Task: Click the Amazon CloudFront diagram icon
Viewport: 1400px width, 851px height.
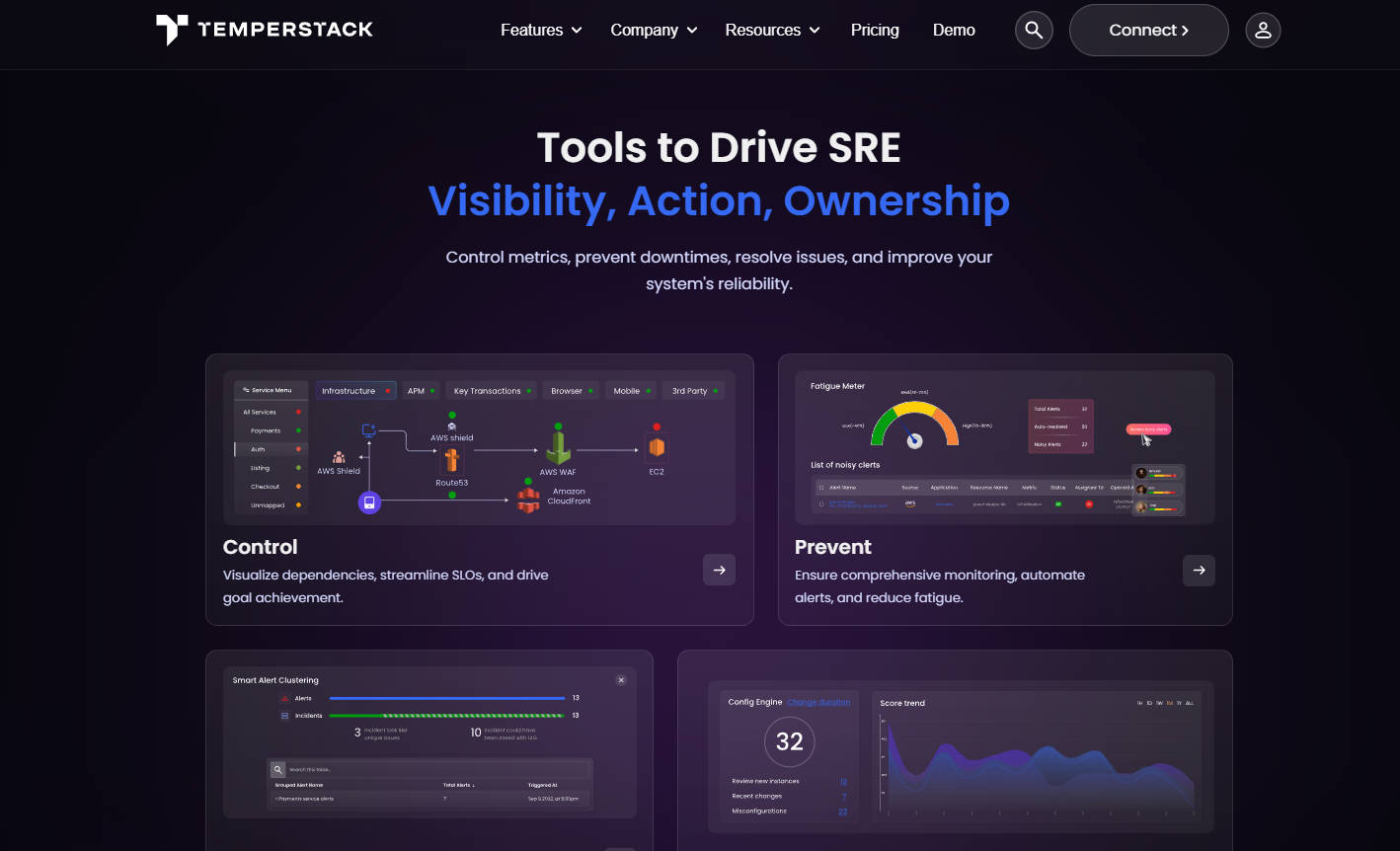Action: click(x=529, y=499)
